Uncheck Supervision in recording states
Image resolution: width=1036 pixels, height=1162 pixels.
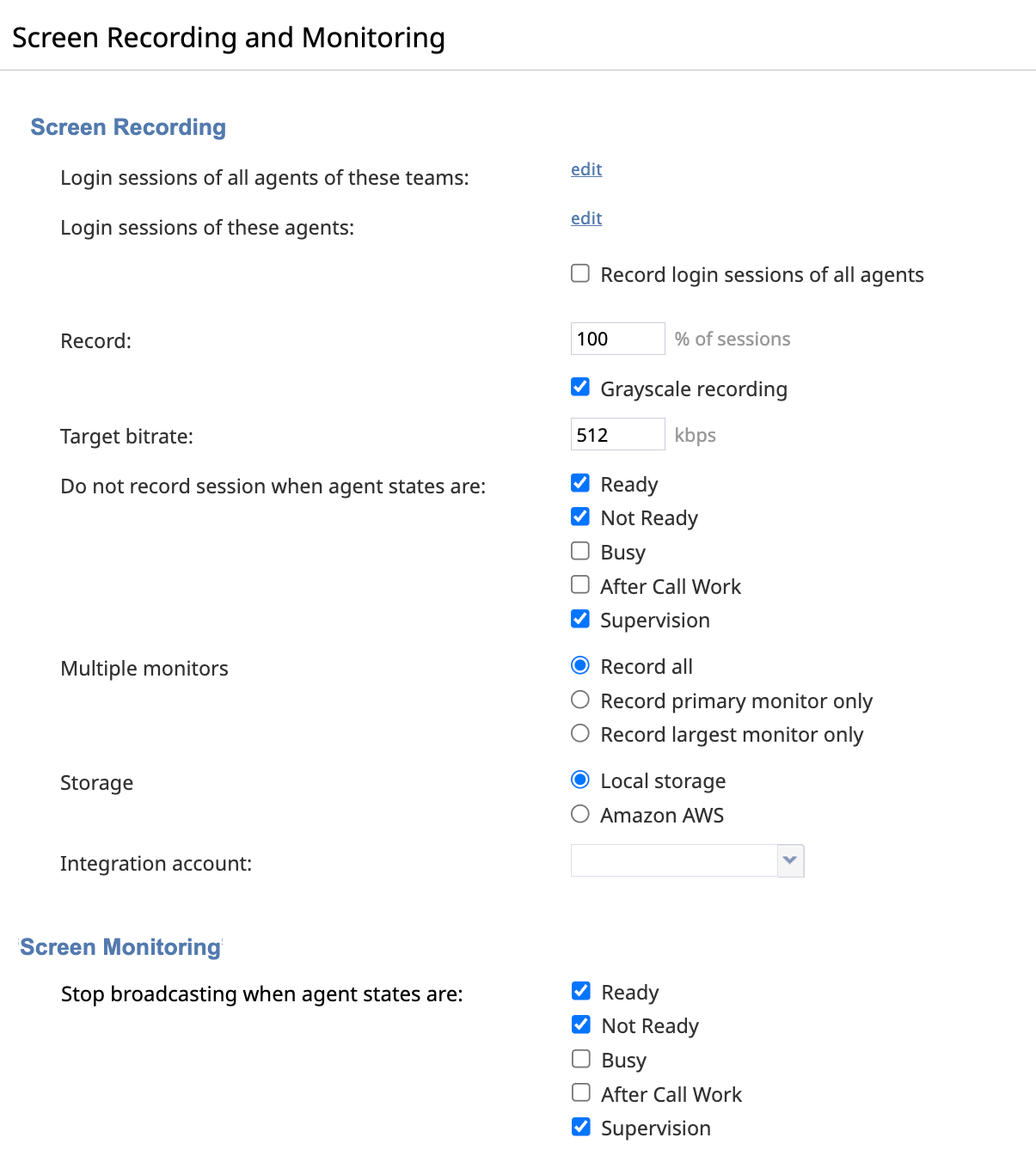click(580, 619)
